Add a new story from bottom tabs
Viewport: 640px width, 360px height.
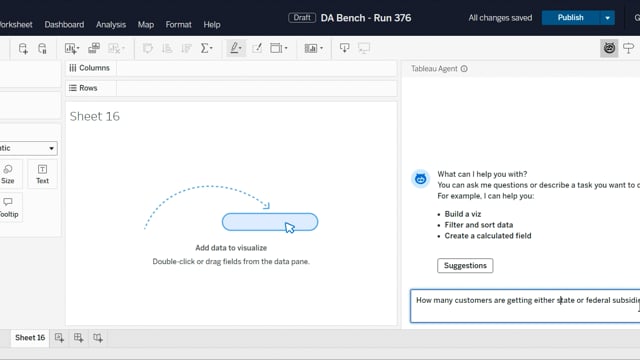pyautogui.click(x=98, y=338)
